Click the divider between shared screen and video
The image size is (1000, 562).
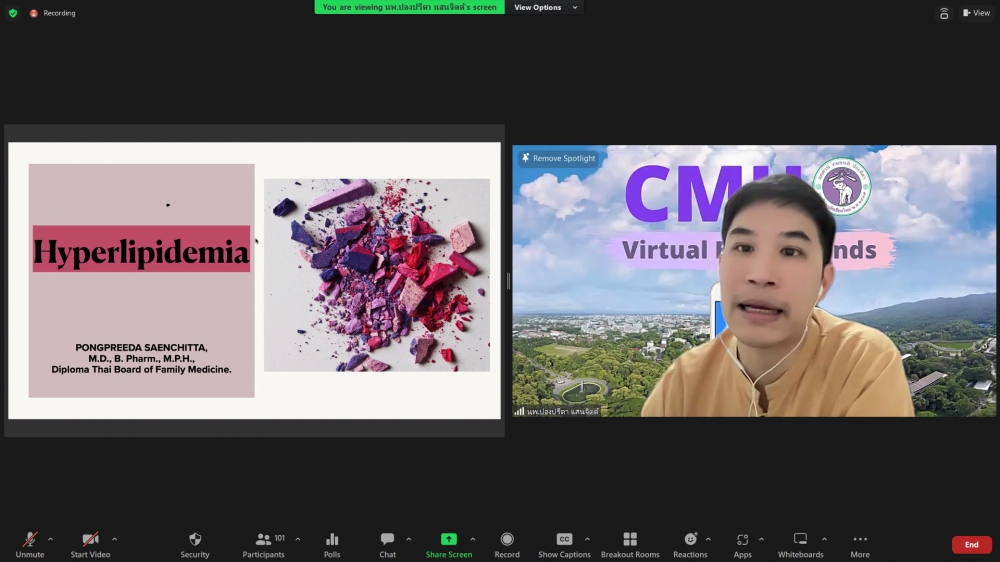508,281
